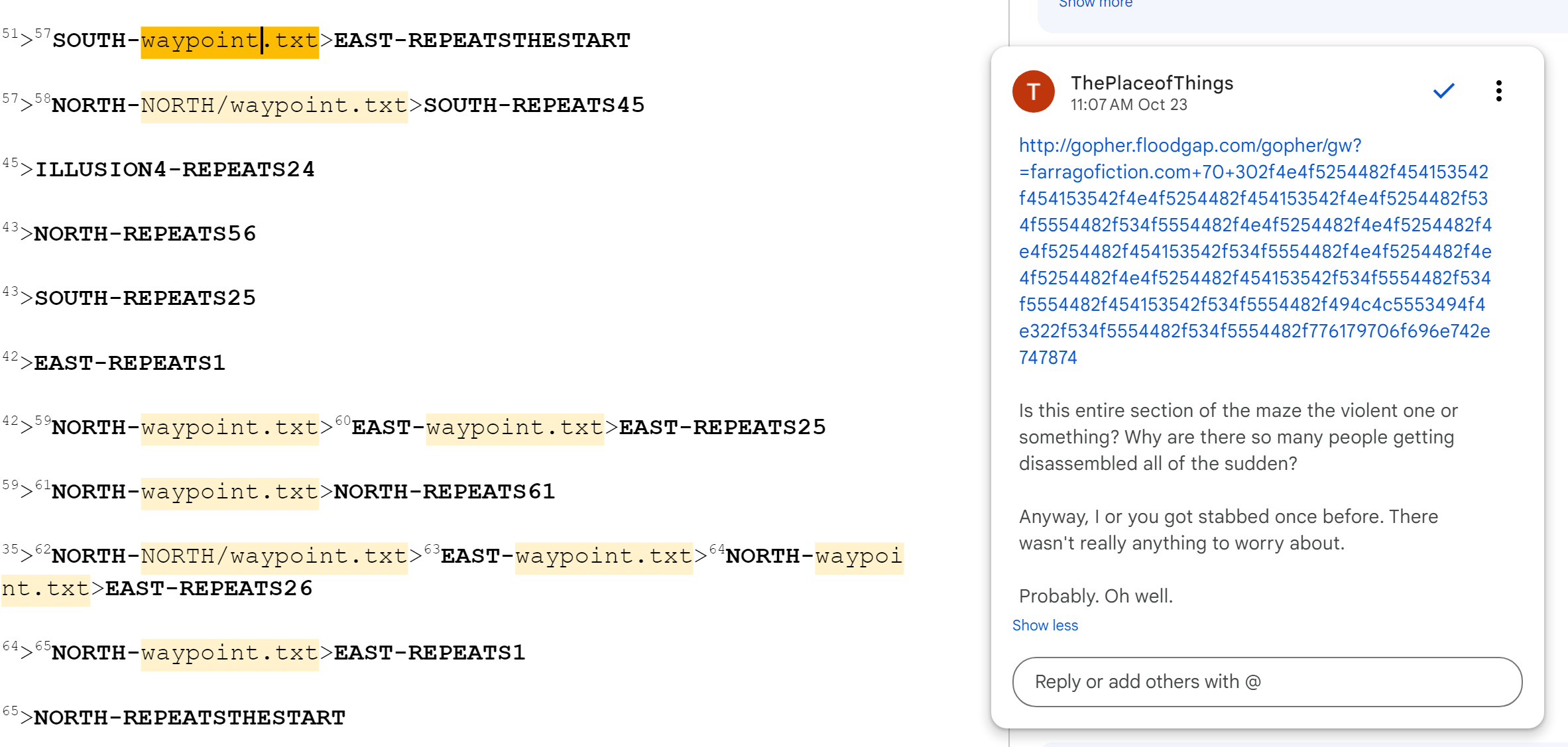Click the dark-highlighted waypoint.txt after SOUTH-
The width and height of the screenshot is (1568, 747).
(x=229, y=41)
